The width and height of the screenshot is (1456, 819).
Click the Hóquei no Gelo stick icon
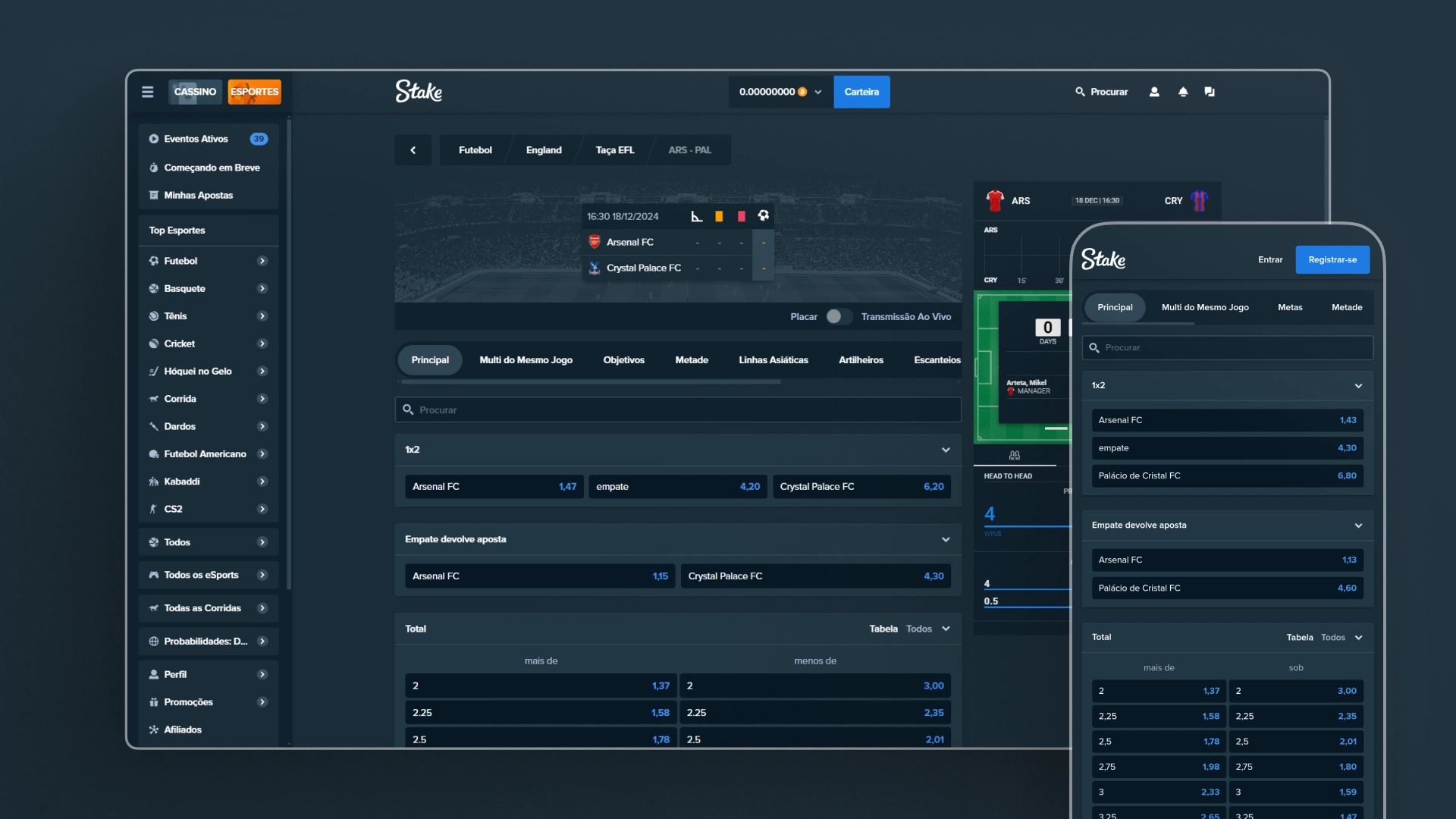pyautogui.click(x=154, y=371)
